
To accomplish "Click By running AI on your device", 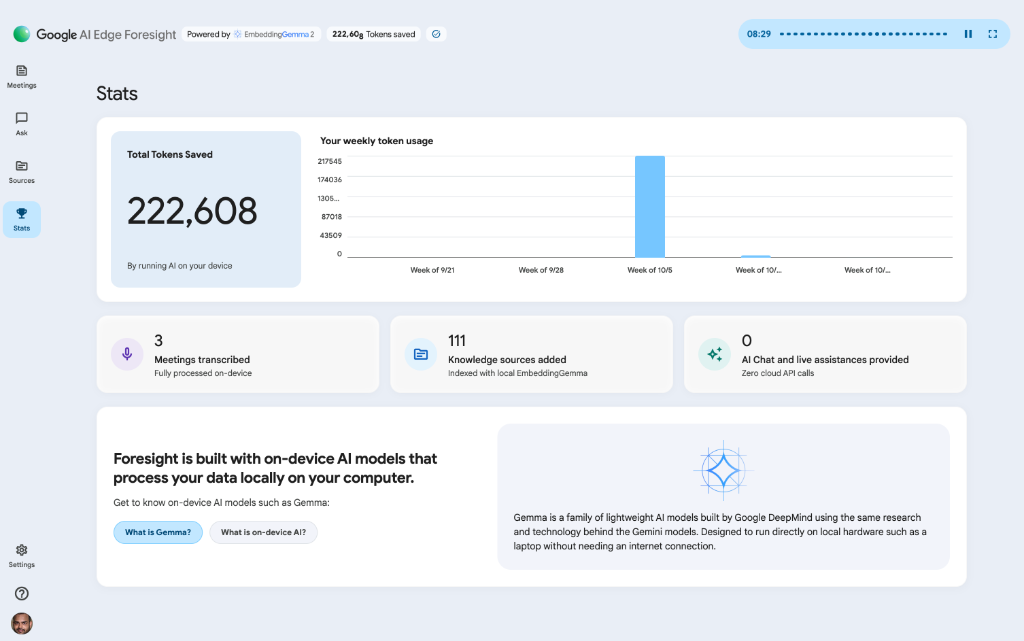I will point(180,266).
